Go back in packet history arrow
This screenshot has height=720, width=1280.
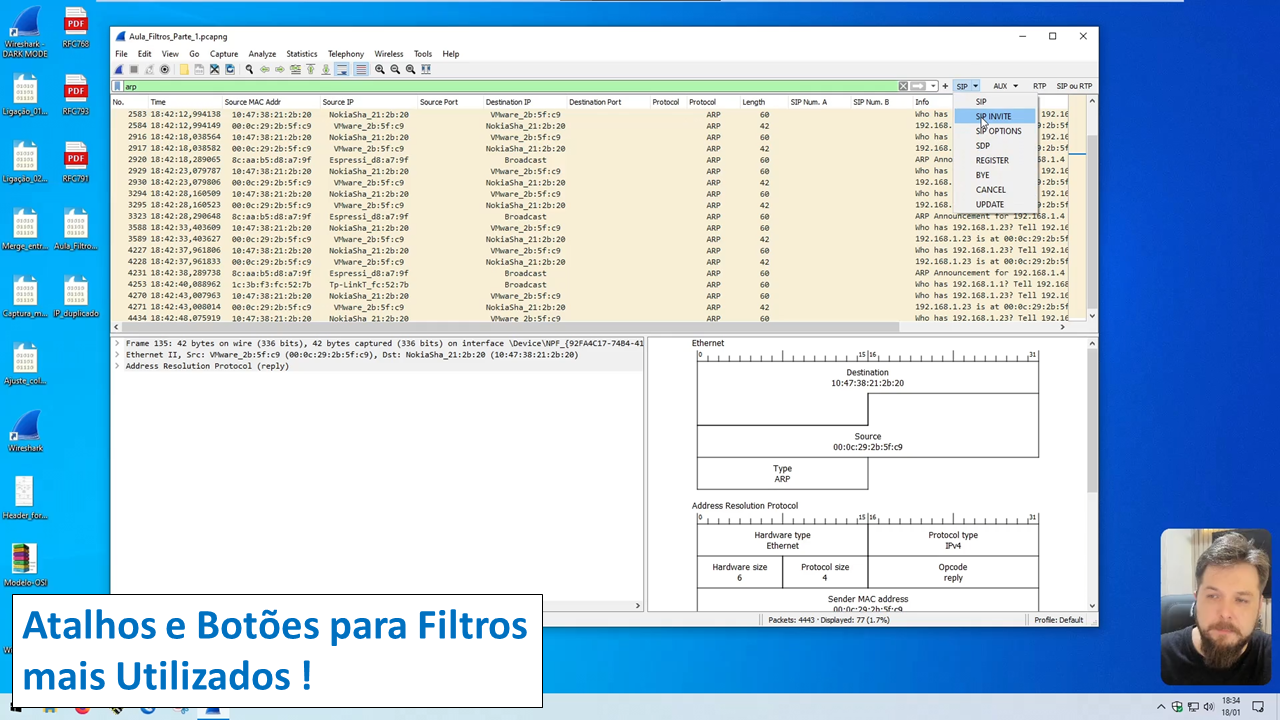click(x=265, y=69)
